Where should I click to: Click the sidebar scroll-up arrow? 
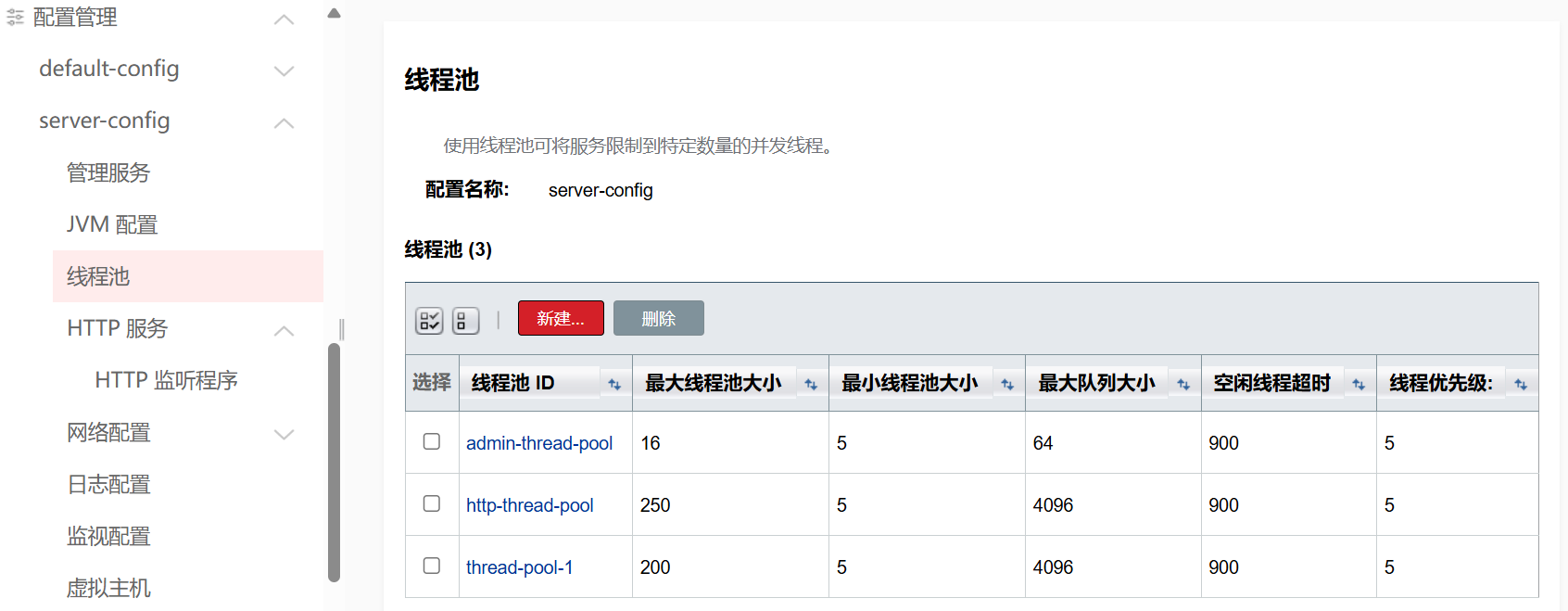coord(335,13)
